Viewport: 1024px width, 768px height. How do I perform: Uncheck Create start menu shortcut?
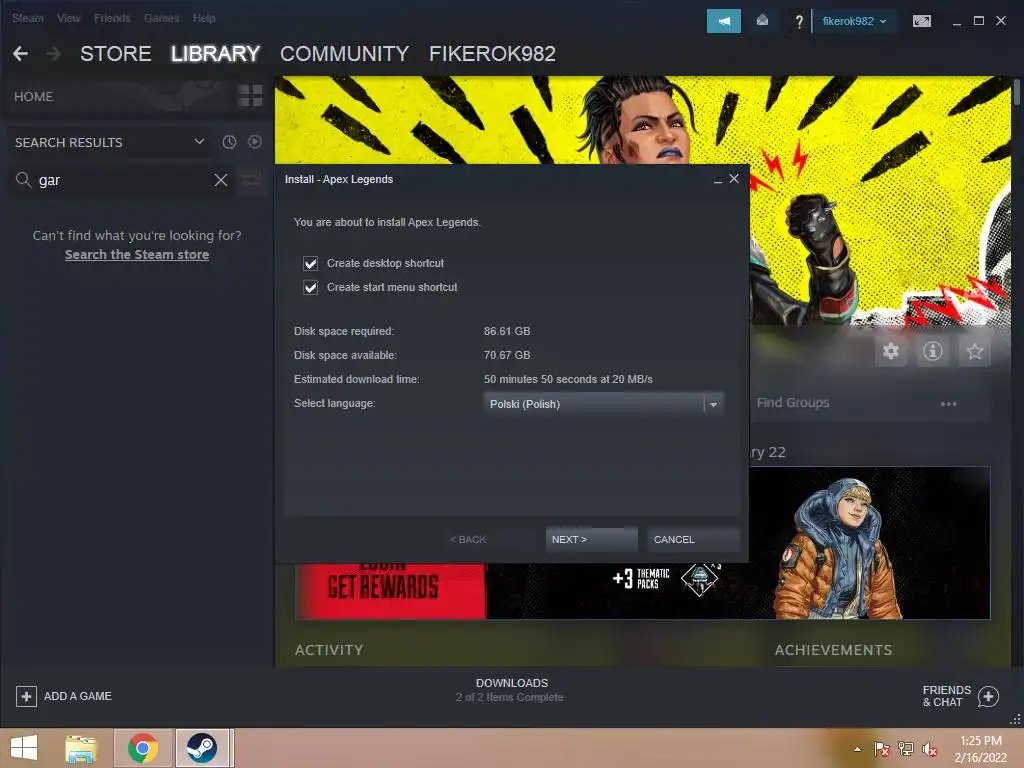(310, 287)
